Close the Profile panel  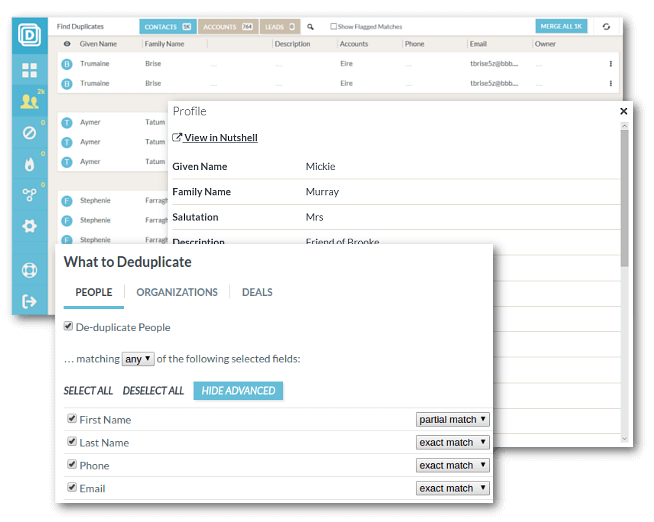624,111
